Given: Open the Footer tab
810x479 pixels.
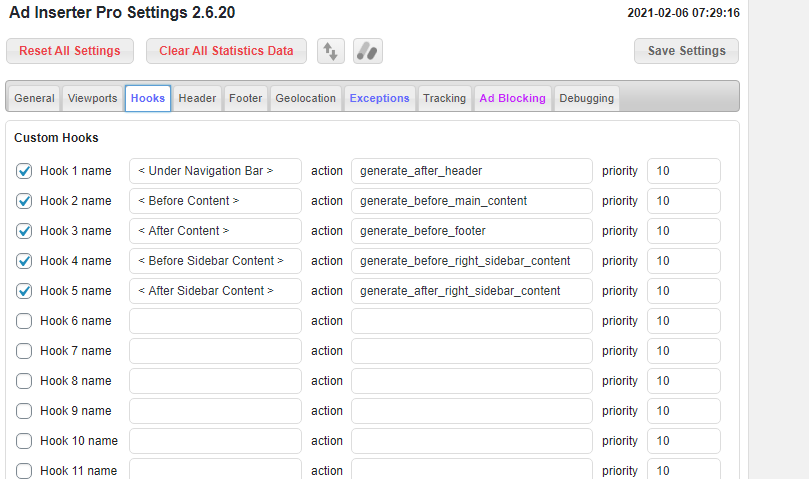Looking at the screenshot, I should pos(245,98).
